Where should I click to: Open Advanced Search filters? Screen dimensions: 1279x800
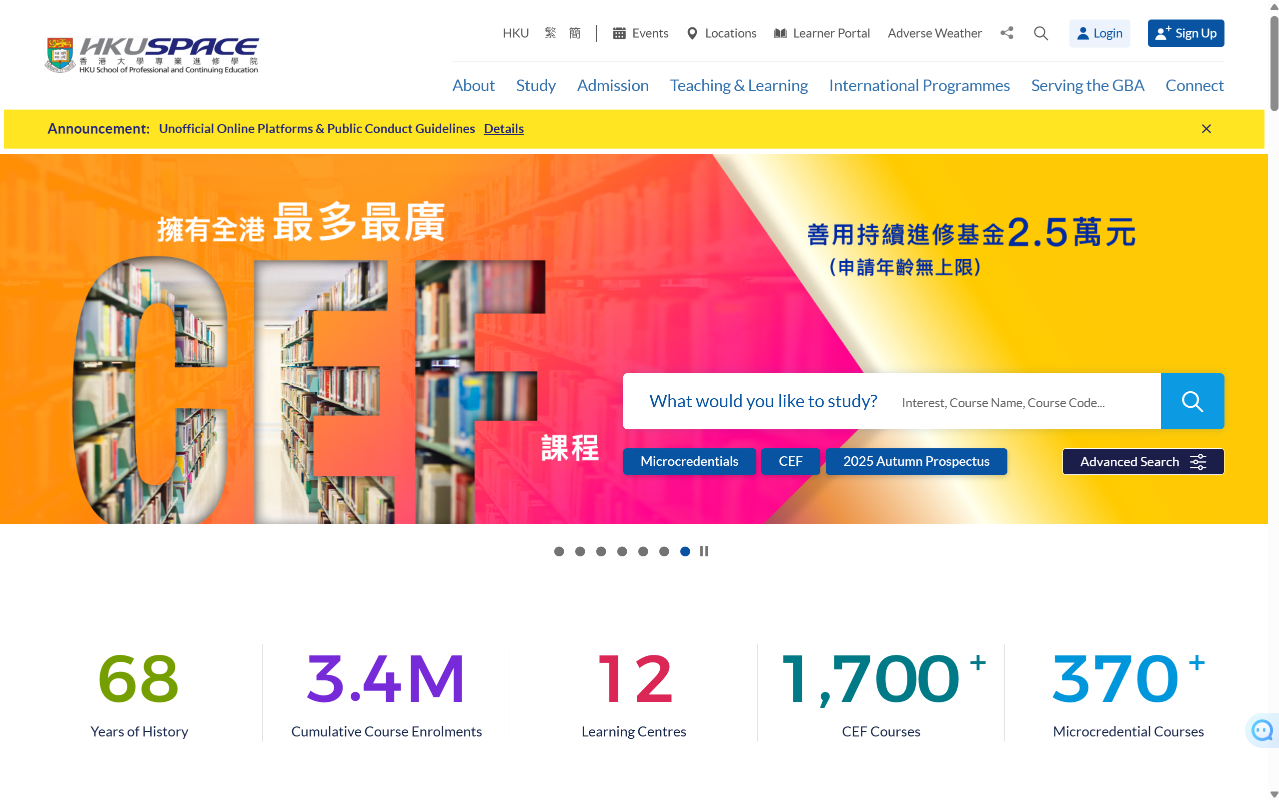(x=1142, y=462)
